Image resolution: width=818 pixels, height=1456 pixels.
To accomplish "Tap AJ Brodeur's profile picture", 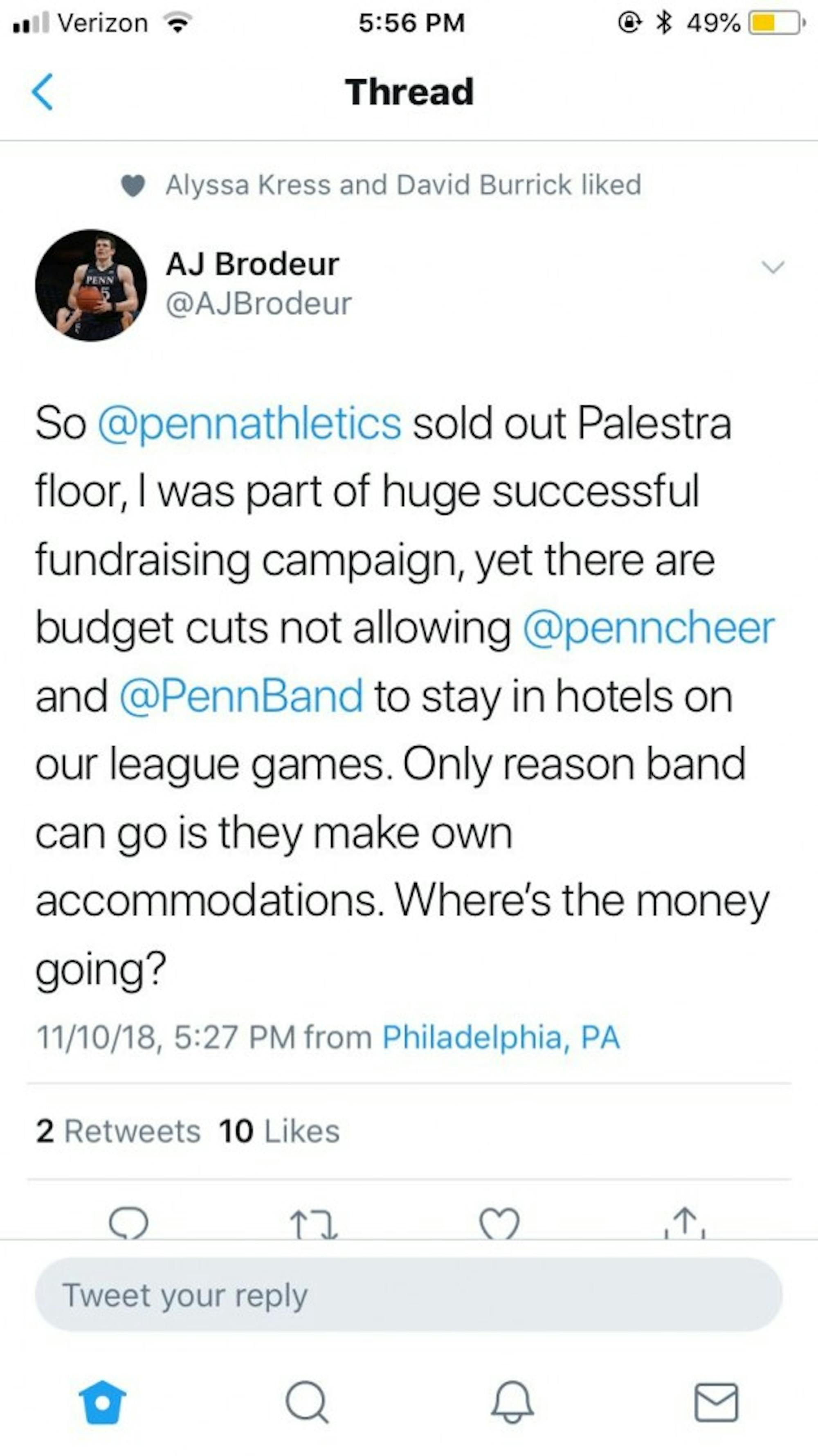I will pos(91,286).
